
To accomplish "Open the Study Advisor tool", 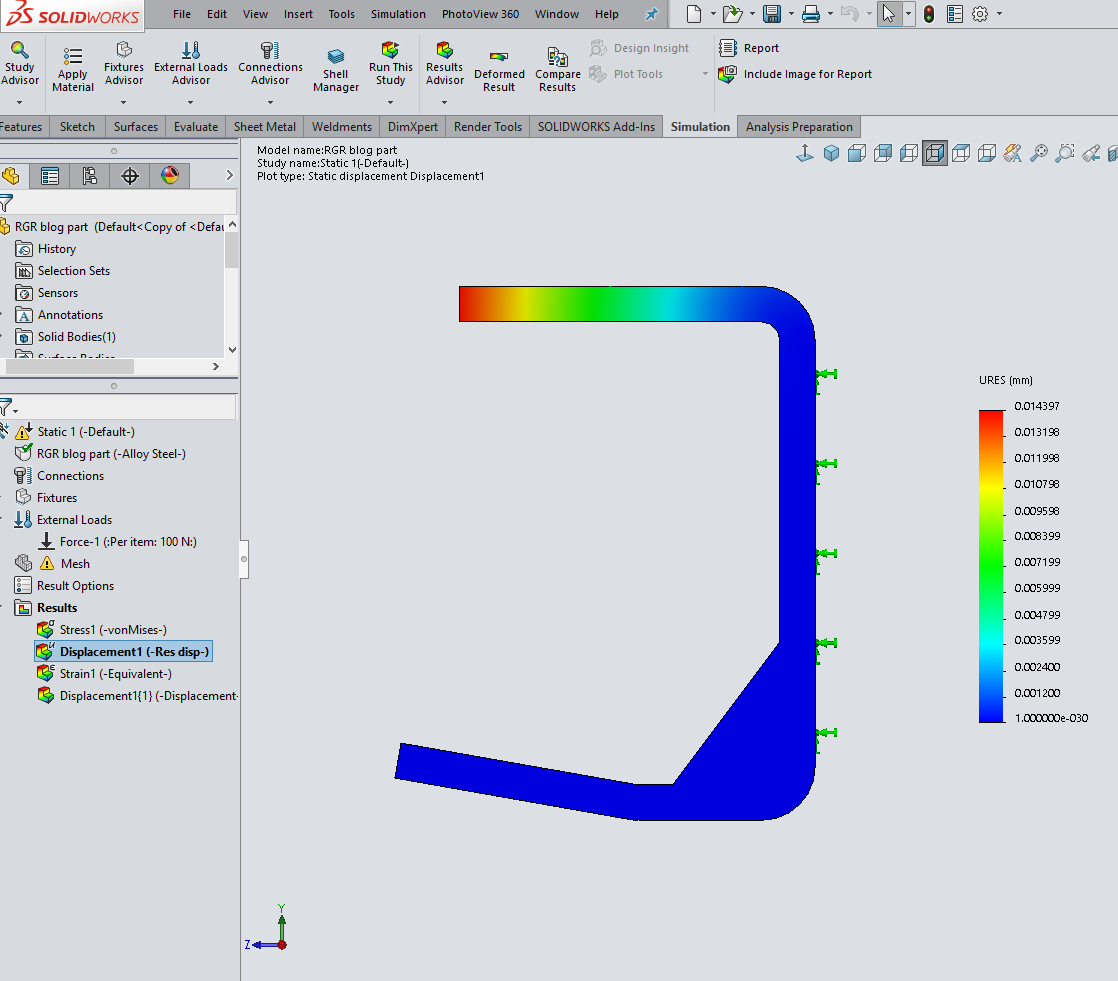I will (19, 63).
